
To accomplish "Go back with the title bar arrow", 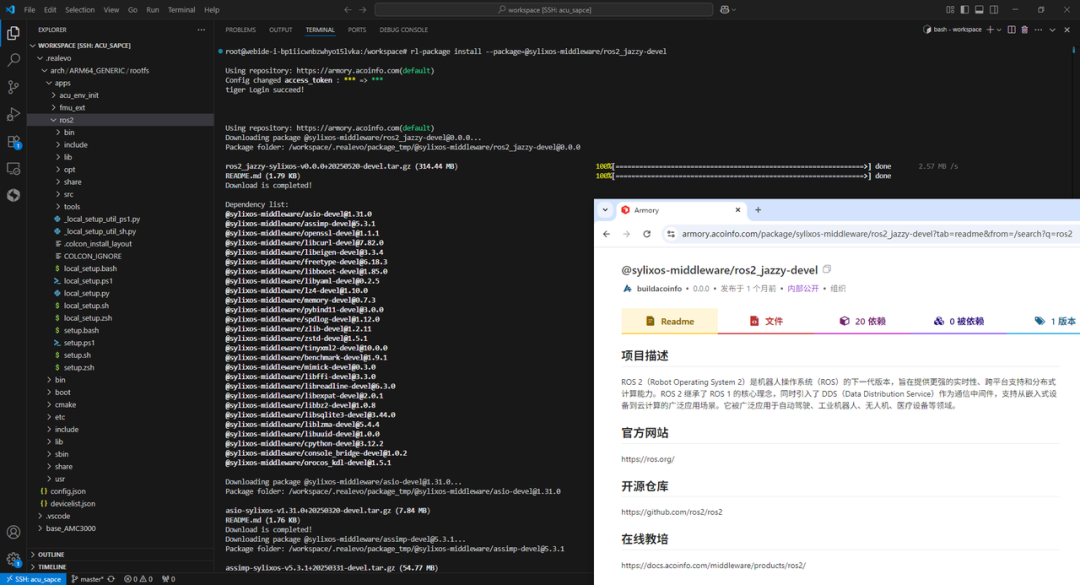I will point(347,10).
